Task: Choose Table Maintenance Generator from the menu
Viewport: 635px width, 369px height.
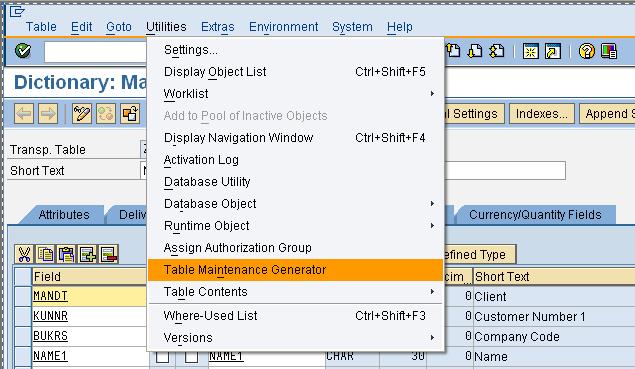Action: 296,270
